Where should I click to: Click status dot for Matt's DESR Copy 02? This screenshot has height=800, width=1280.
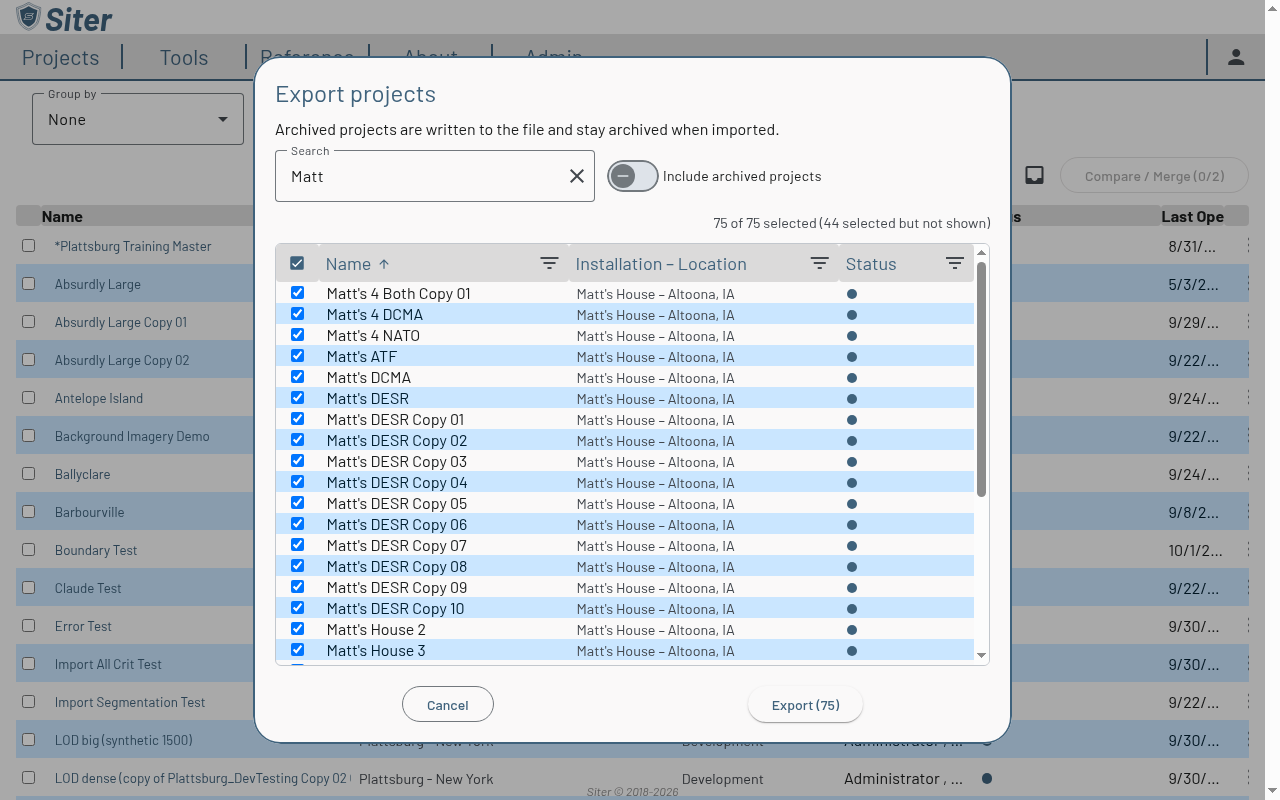pyautogui.click(x=852, y=441)
